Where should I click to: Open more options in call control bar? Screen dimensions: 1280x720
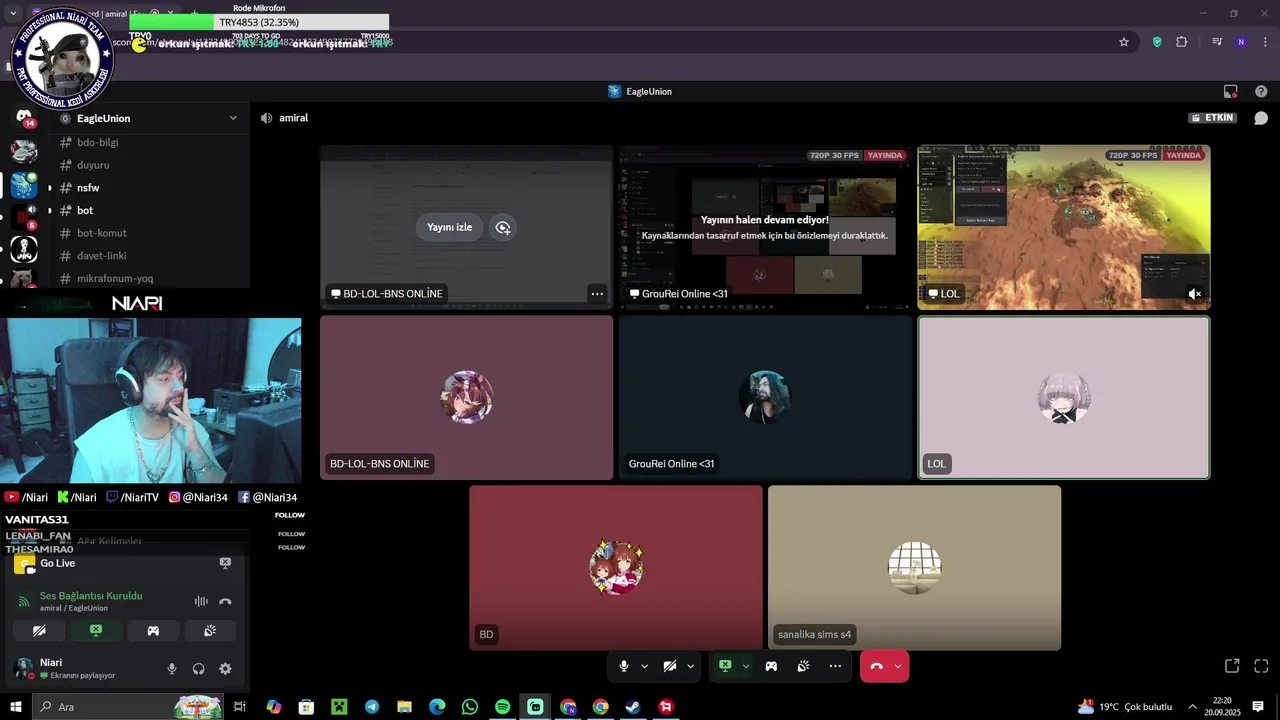click(835, 666)
